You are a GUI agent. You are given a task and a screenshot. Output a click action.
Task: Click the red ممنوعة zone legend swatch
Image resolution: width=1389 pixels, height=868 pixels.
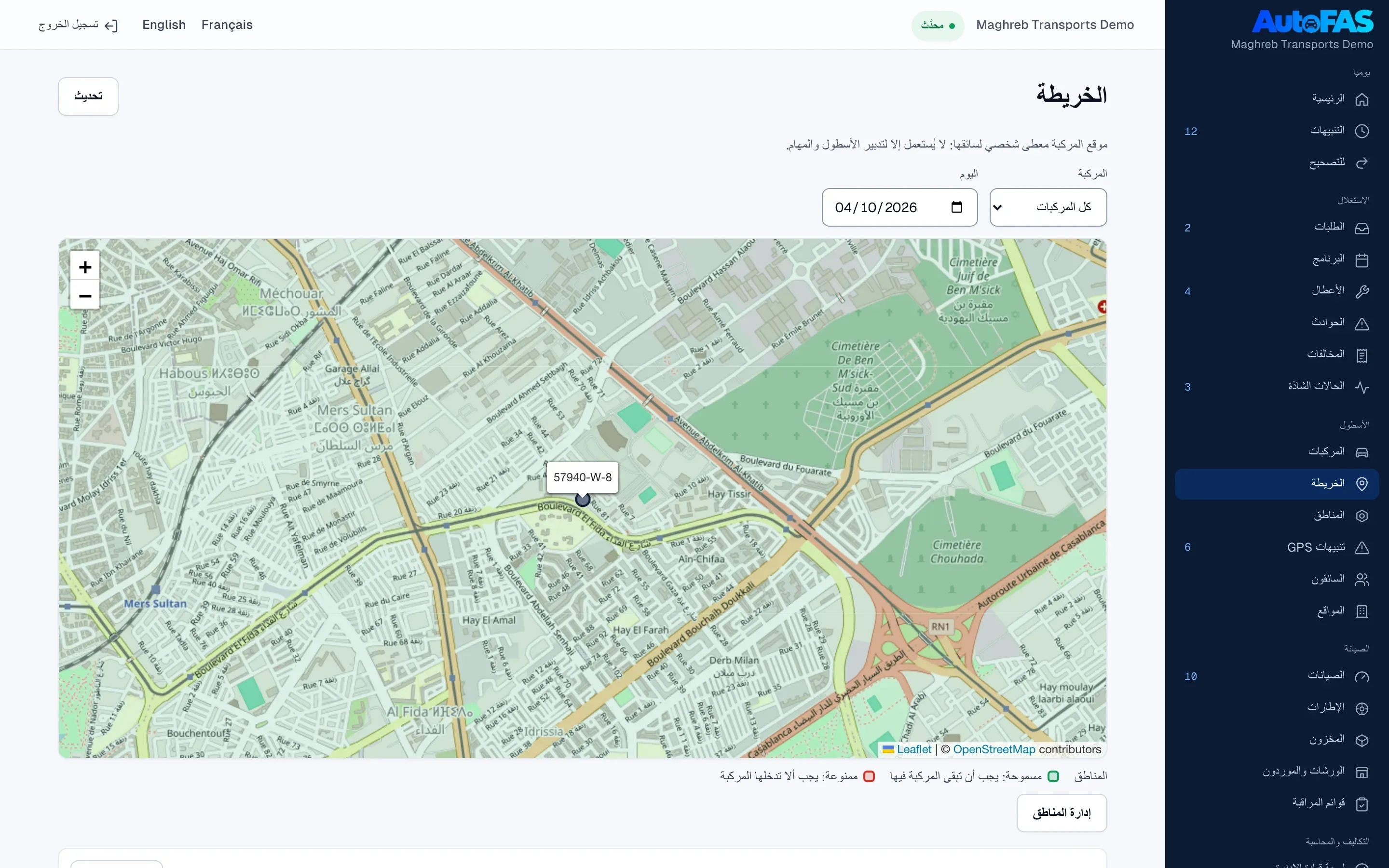tap(869, 776)
